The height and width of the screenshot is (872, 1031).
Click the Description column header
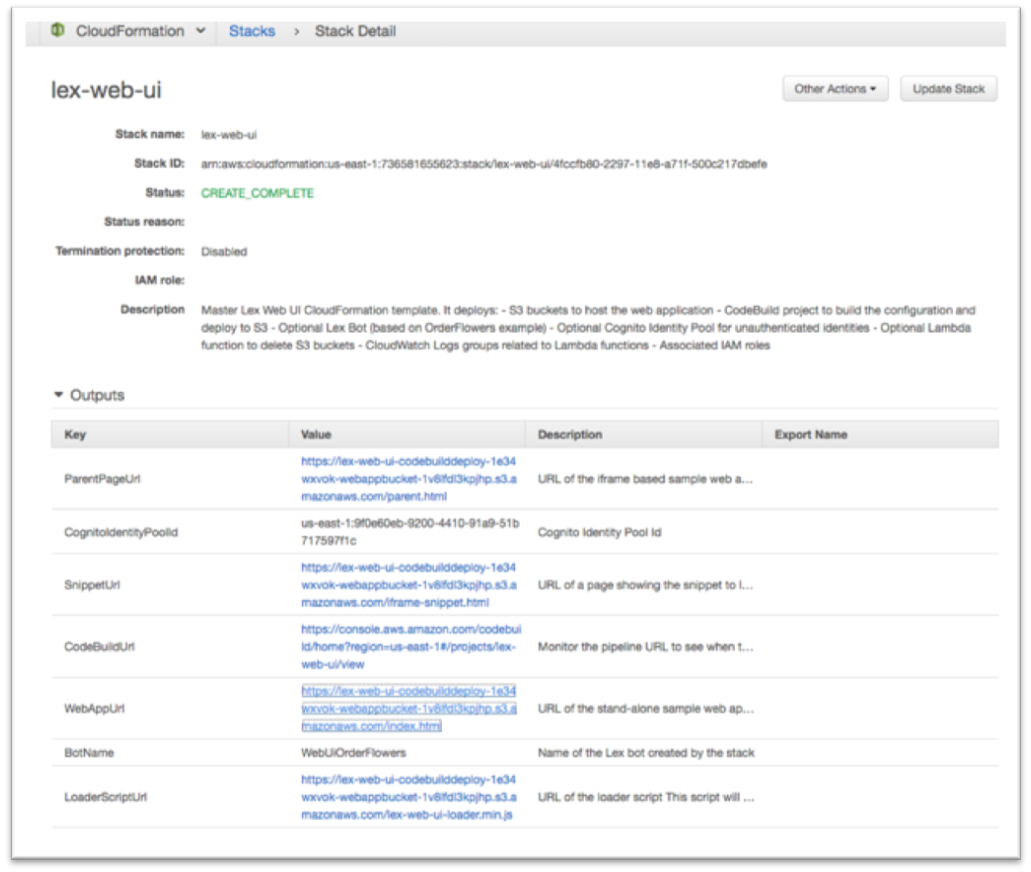(x=644, y=435)
